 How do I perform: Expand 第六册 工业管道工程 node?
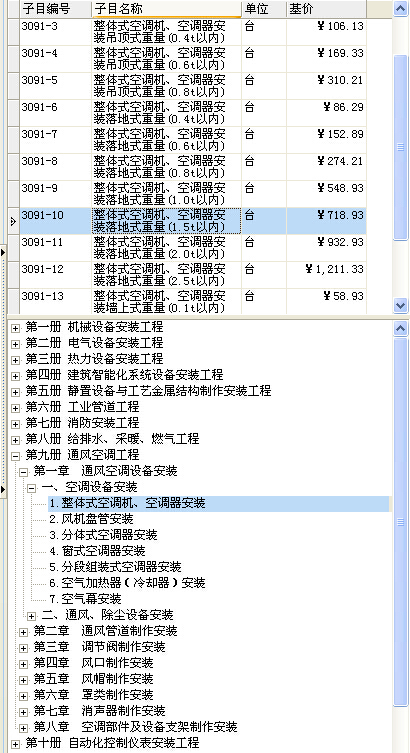coord(16,408)
